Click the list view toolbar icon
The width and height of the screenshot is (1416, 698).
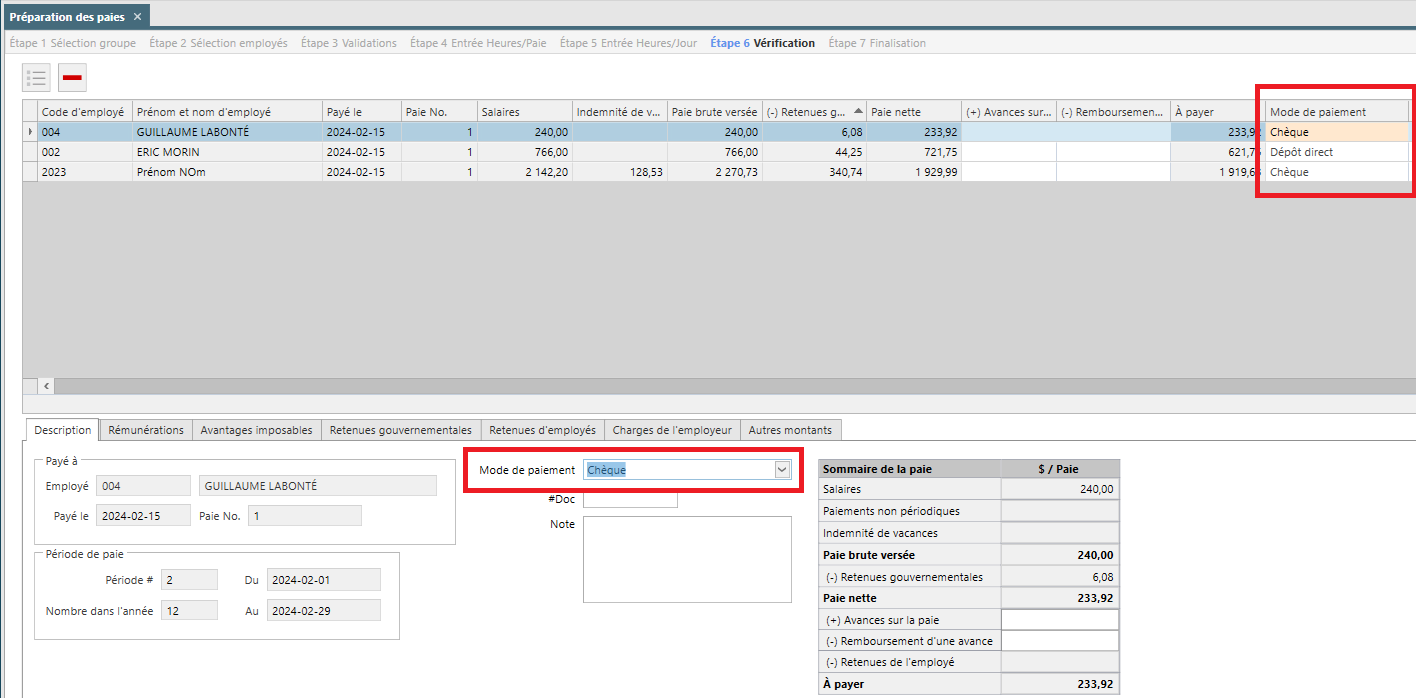coord(36,77)
